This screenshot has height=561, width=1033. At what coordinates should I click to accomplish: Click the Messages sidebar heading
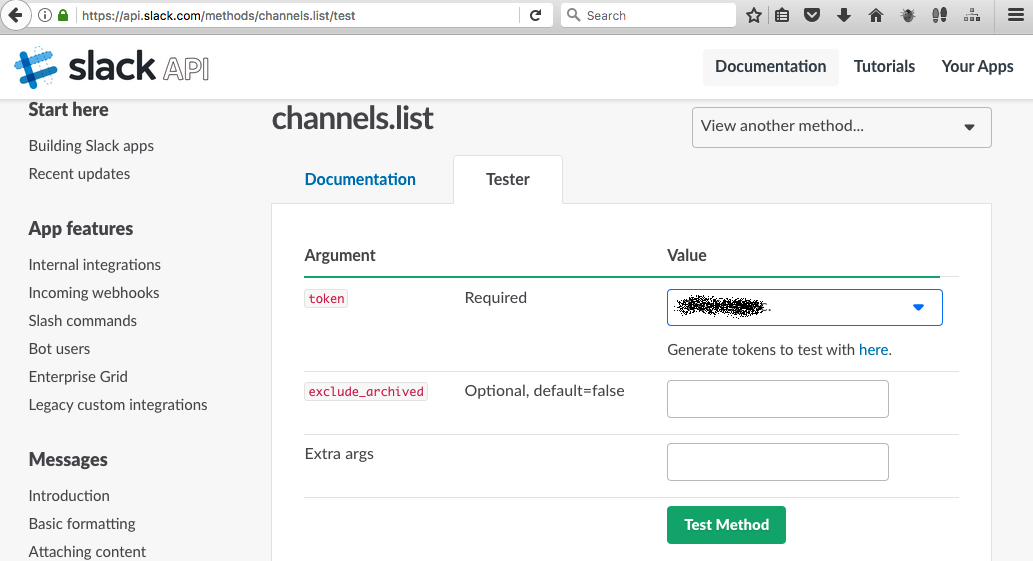(x=68, y=460)
